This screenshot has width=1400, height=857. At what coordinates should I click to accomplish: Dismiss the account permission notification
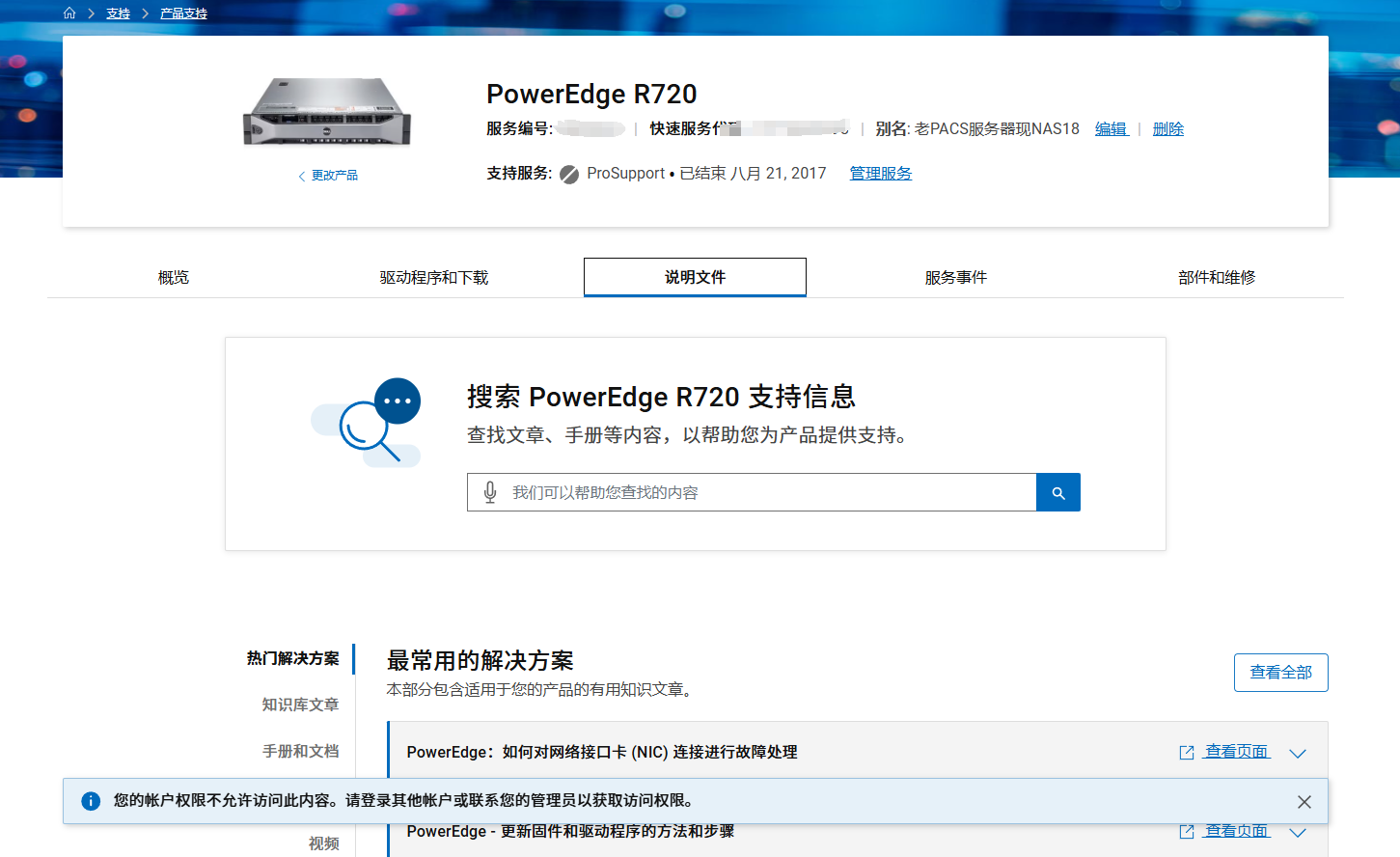[x=1304, y=802]
